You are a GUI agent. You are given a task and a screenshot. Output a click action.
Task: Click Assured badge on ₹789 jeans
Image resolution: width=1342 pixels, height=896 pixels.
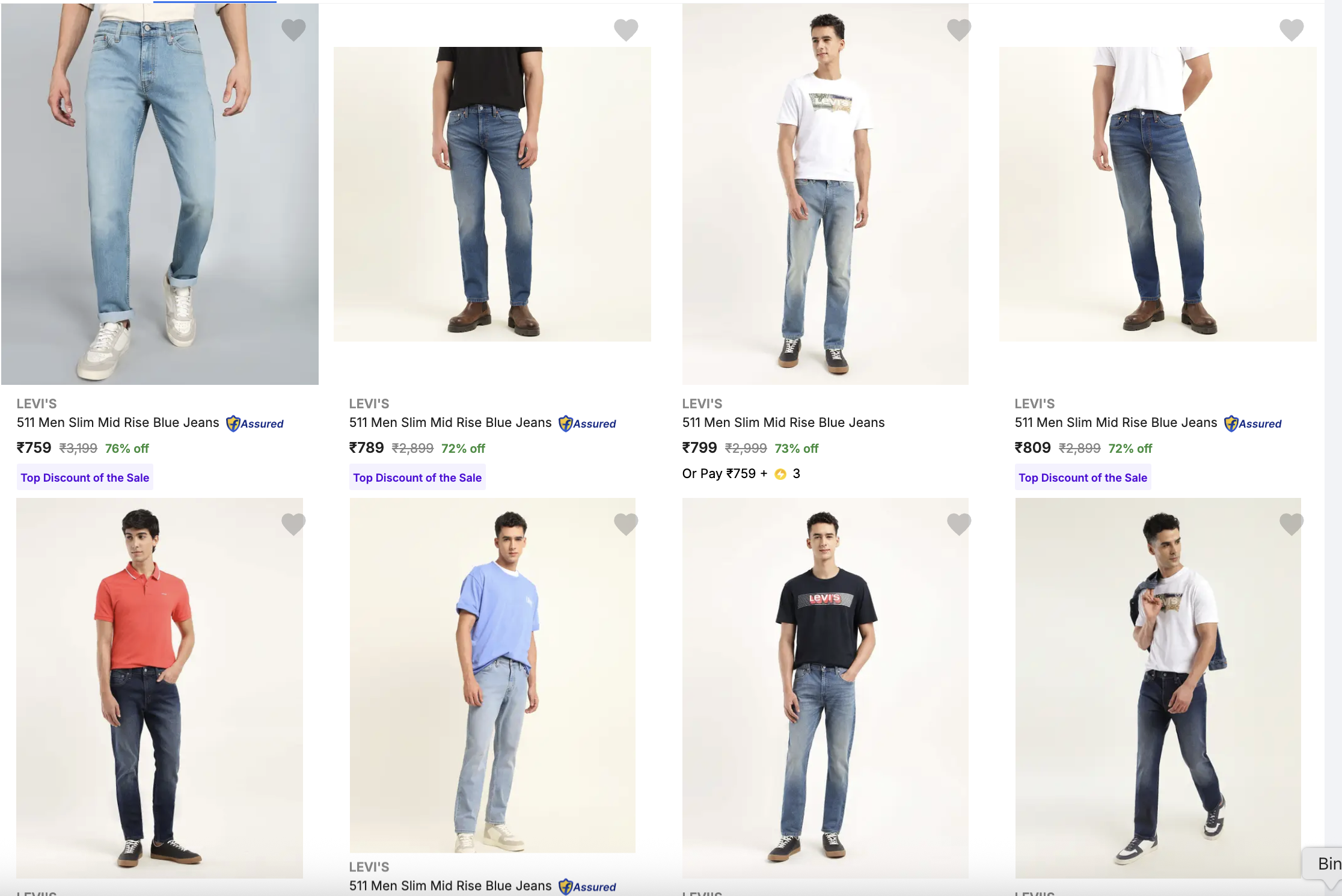587,424
